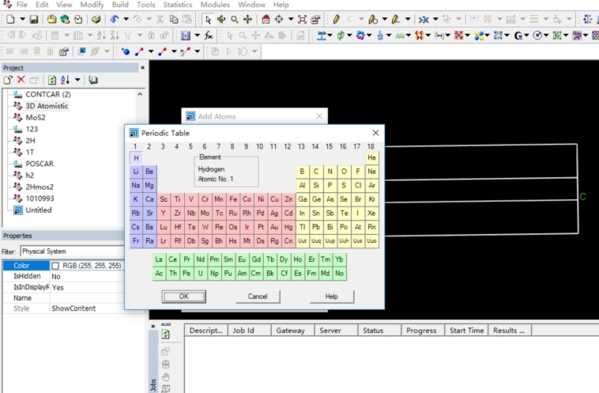Click the Copy icon in main toolbar
Viewport: 599px width, 393px height.
[174, 19]
